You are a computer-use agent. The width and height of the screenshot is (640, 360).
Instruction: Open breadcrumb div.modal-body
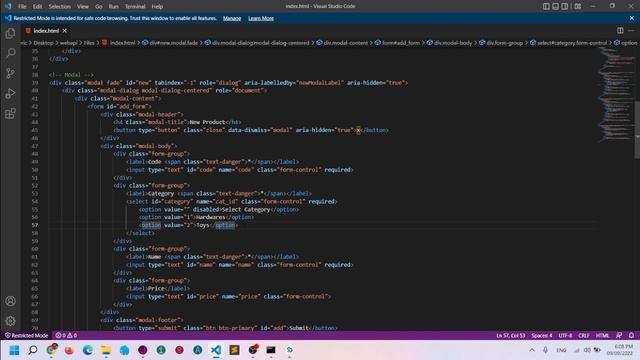tap(449, 43)
